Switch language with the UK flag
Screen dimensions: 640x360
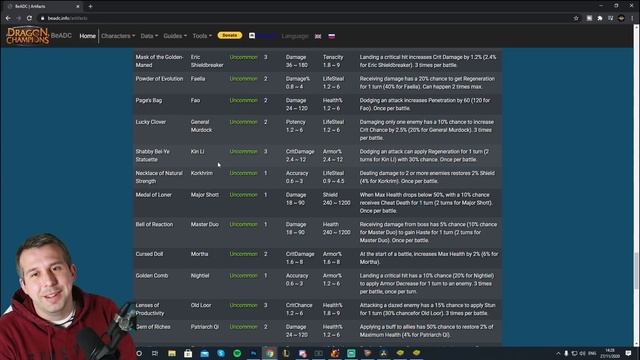pos(318,36)
